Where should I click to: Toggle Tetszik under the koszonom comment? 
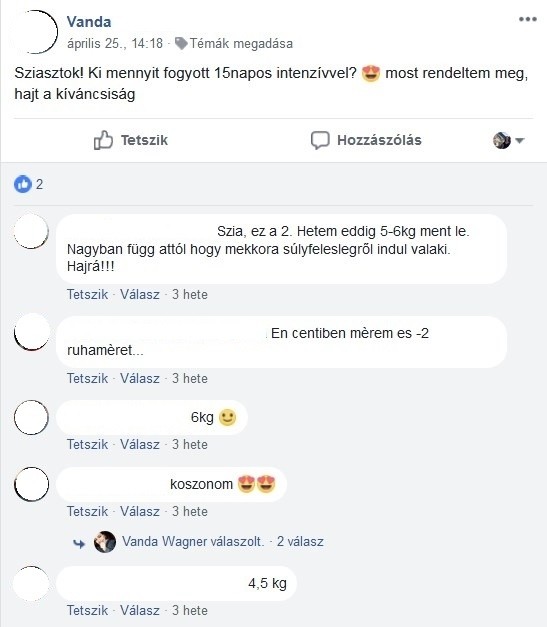(x=87, y=511)
